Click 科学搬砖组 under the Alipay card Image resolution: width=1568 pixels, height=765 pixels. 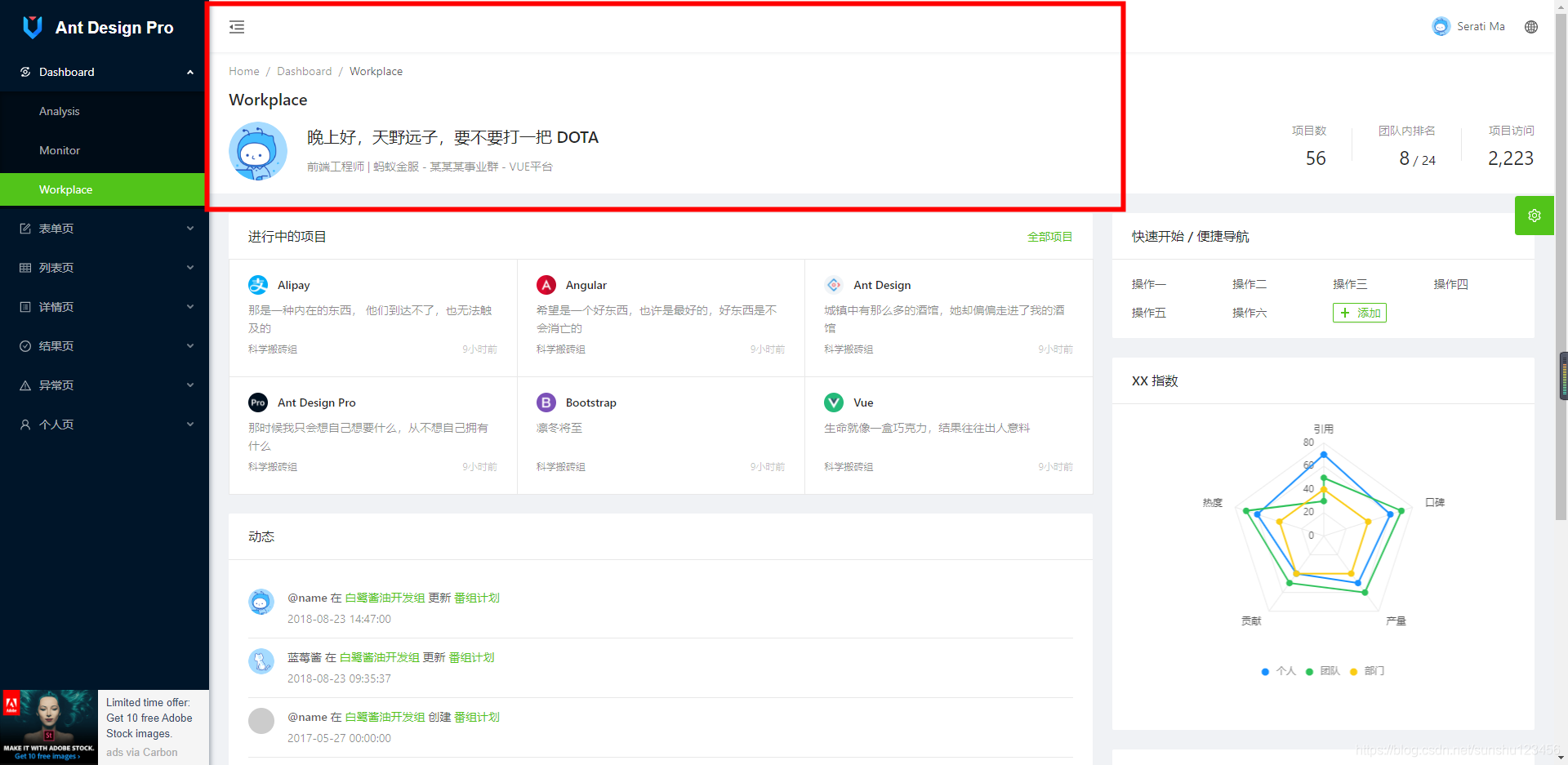click(x=273, y=349)
